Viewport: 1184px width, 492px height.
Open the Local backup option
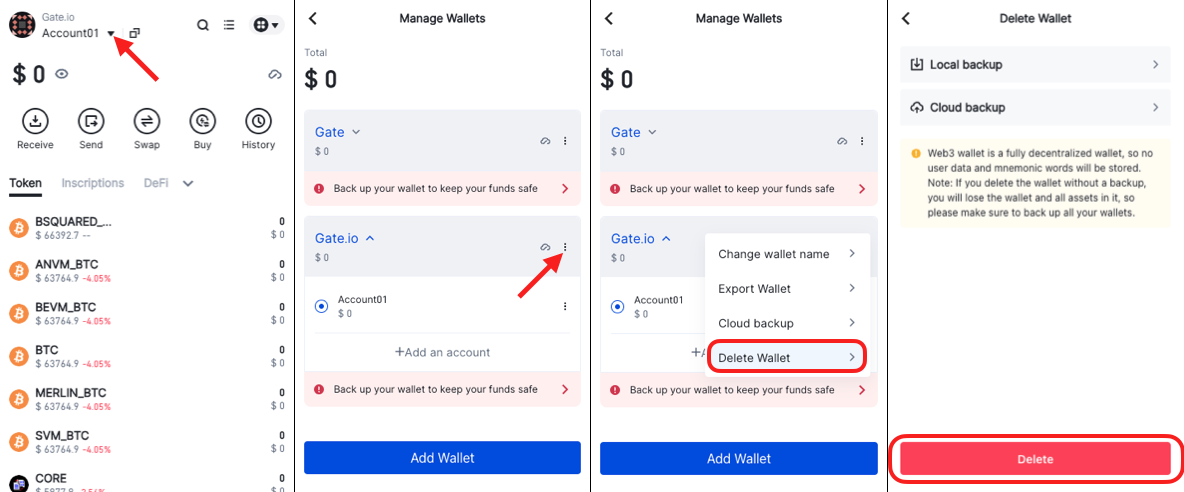1035,65
